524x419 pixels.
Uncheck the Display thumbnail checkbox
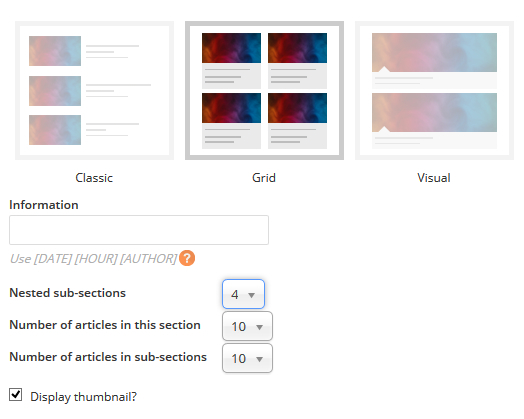tap(15, 395)
